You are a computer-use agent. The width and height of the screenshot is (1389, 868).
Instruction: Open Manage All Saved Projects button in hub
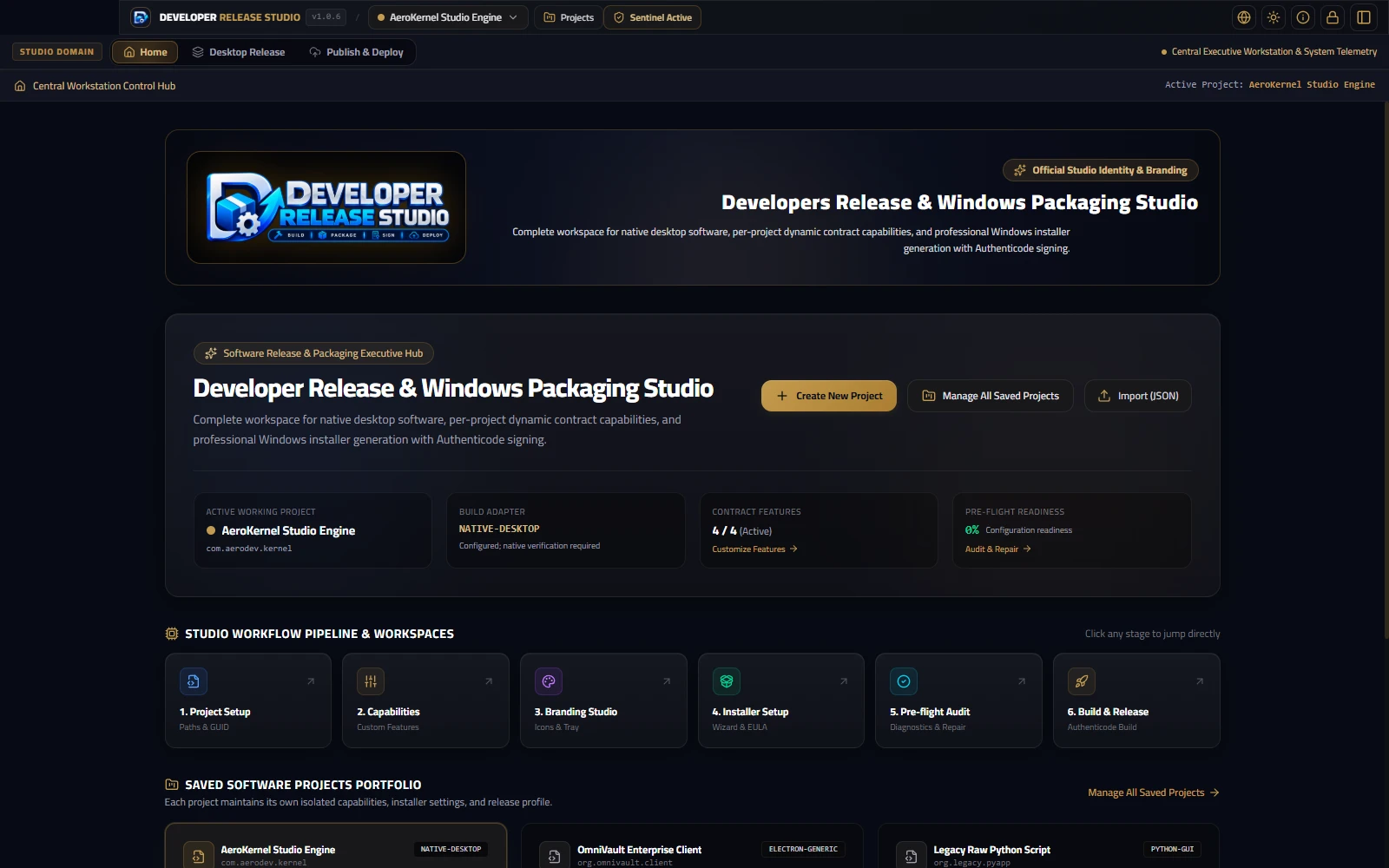991,396
